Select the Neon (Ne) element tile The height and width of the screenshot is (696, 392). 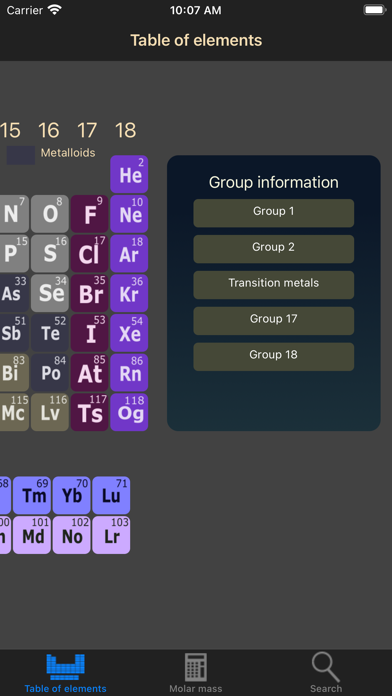coord(129,214)
